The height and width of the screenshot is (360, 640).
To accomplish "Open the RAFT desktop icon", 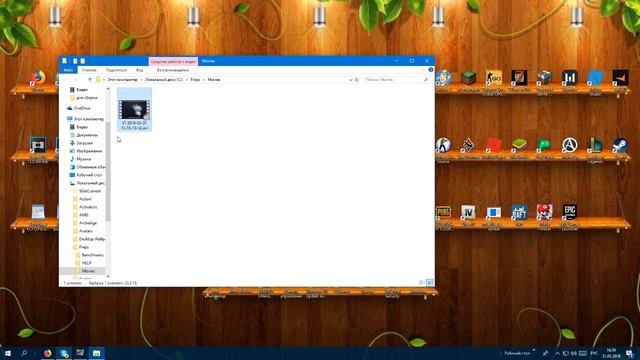I will pos(519,212).
